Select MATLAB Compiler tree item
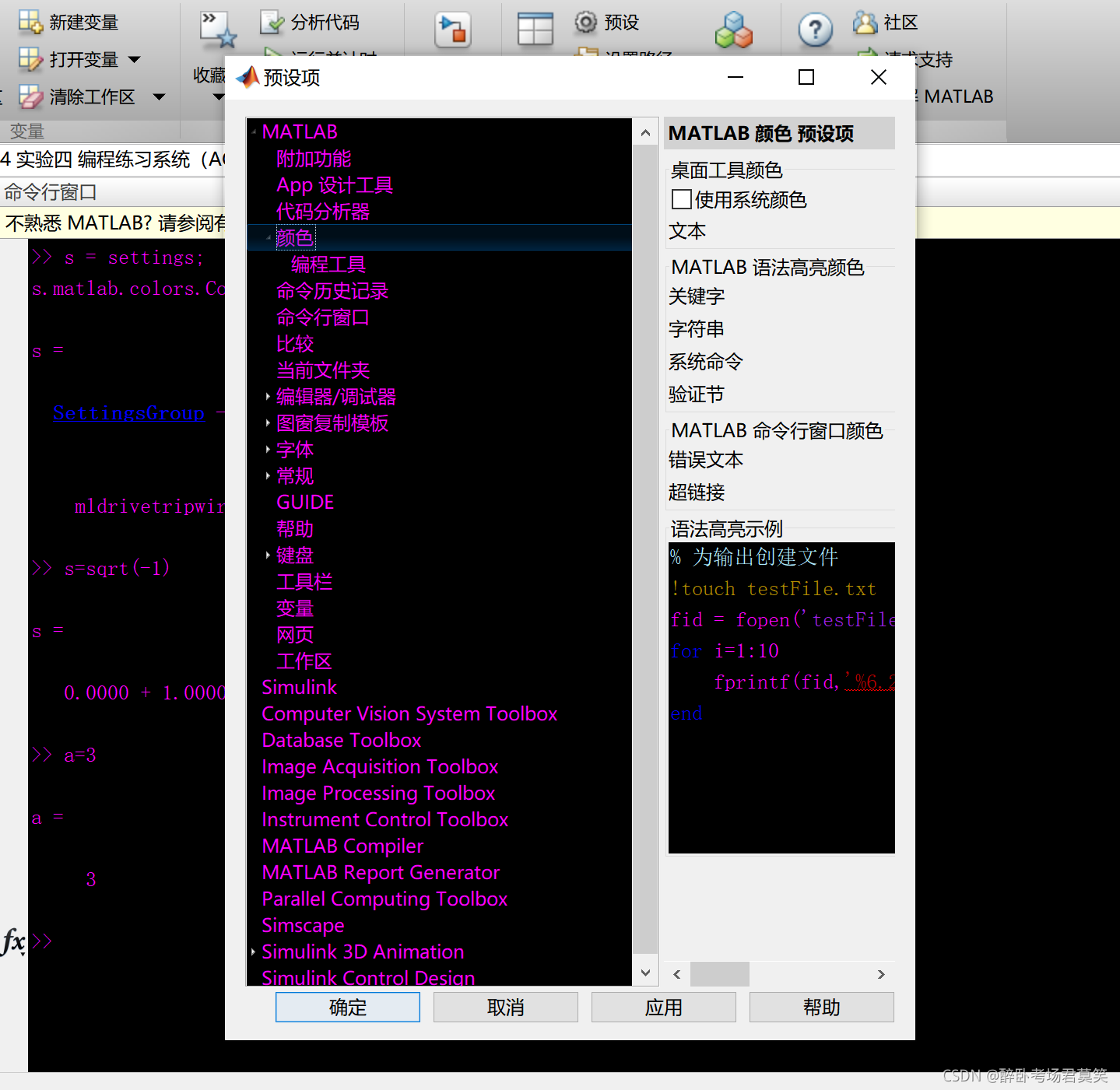 click(342, 846)
